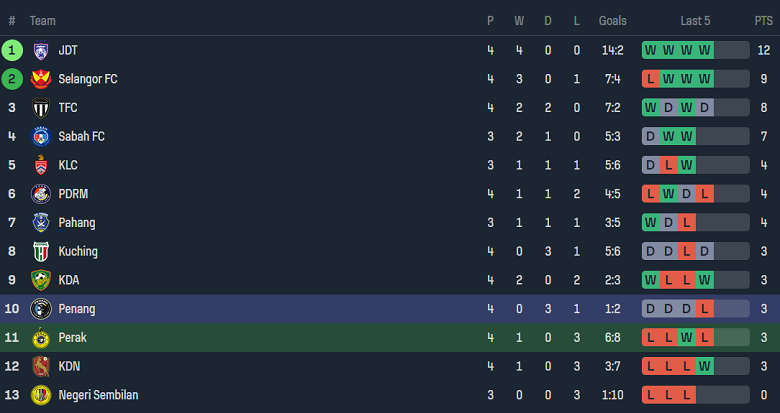This screenshot has width=780, height=413.
Task: Click the Selangor FC crest icon
Action: (x=41, y=79)
